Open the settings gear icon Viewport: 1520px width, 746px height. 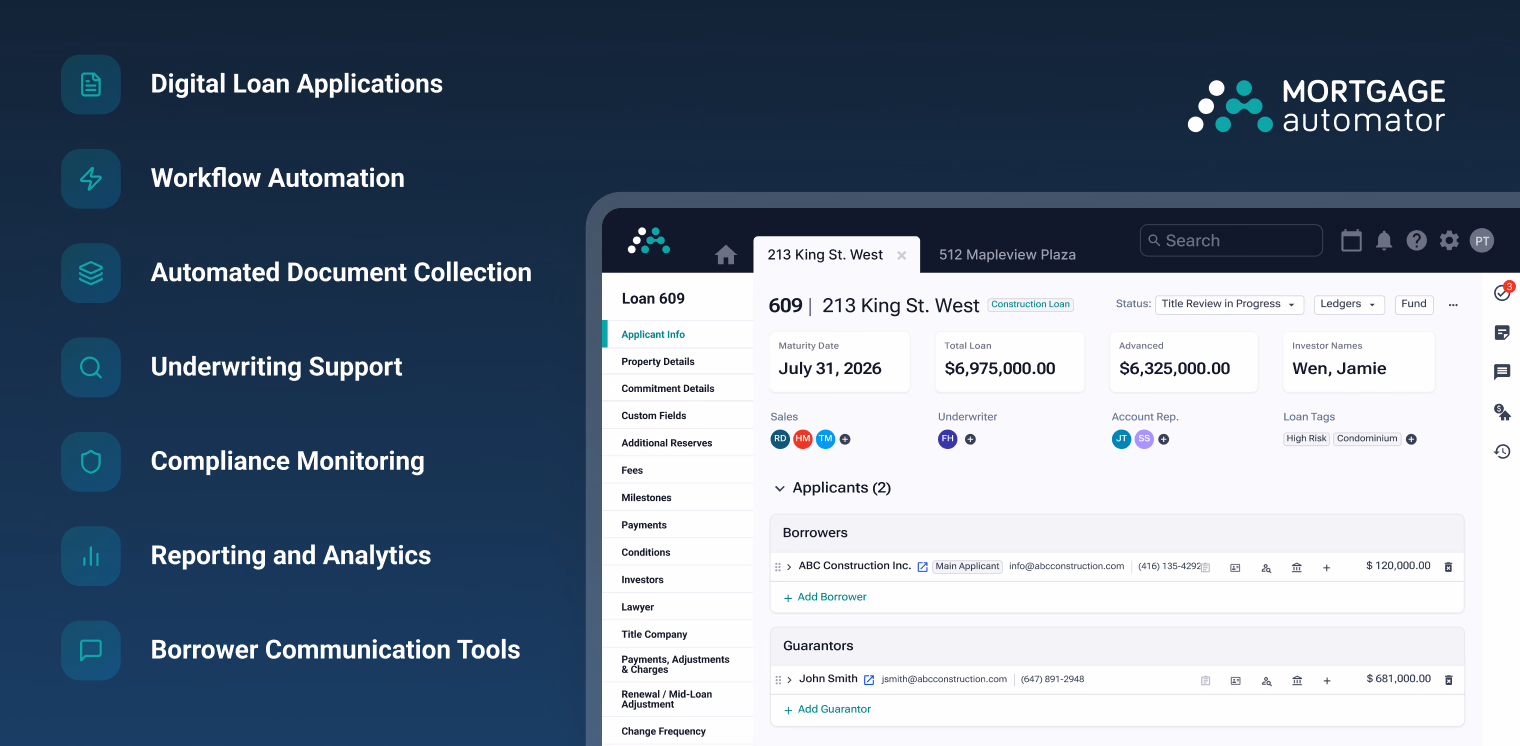click(1449, 240)
